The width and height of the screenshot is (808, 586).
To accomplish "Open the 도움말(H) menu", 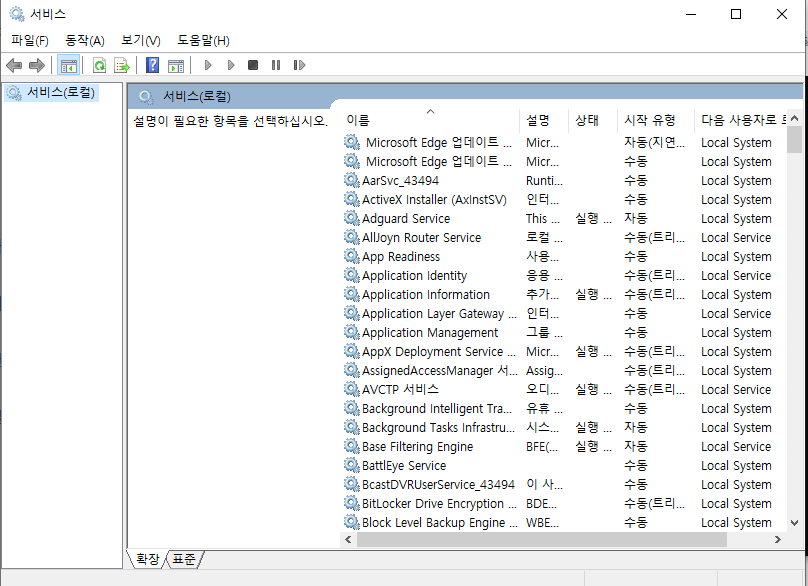I will click(204, 40).
